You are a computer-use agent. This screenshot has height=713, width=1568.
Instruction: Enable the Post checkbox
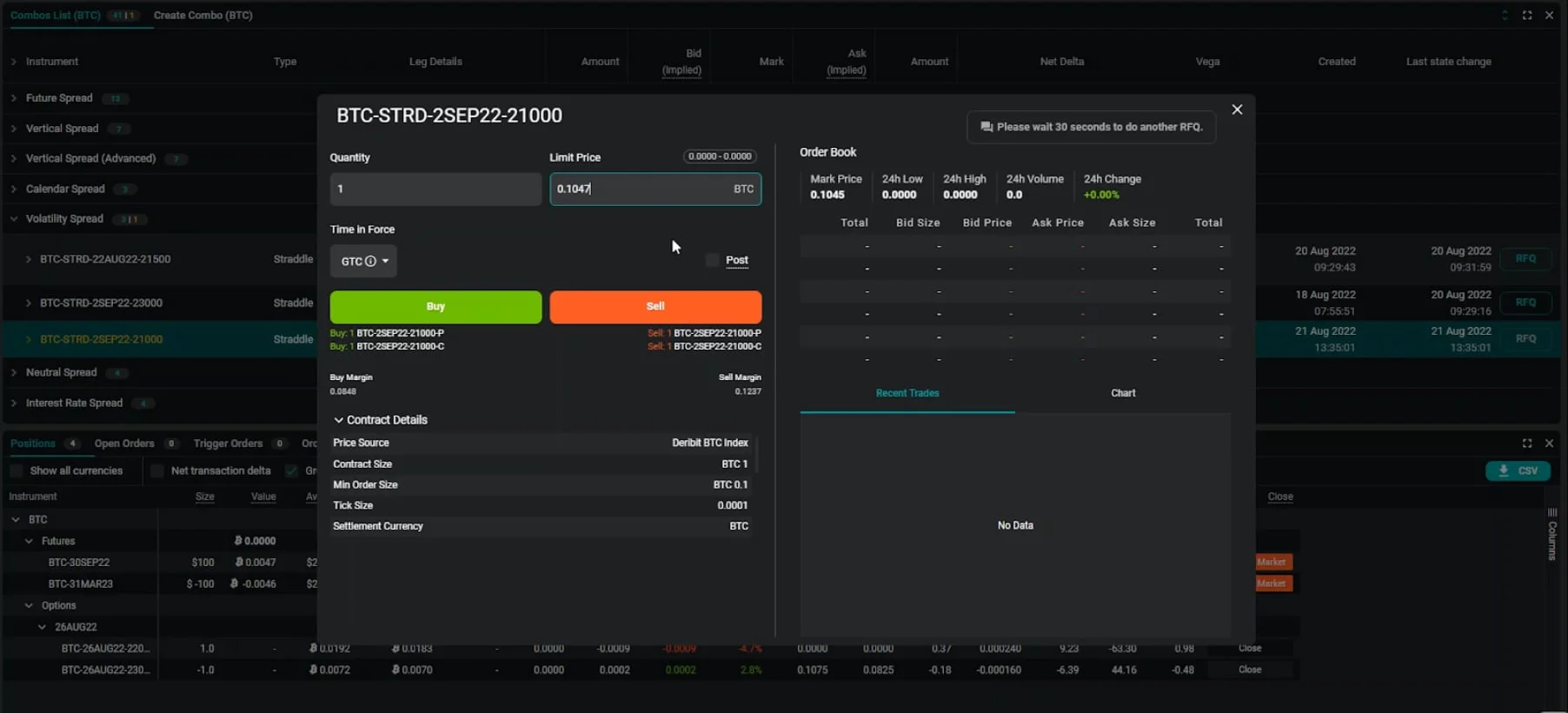click(713, 260)
